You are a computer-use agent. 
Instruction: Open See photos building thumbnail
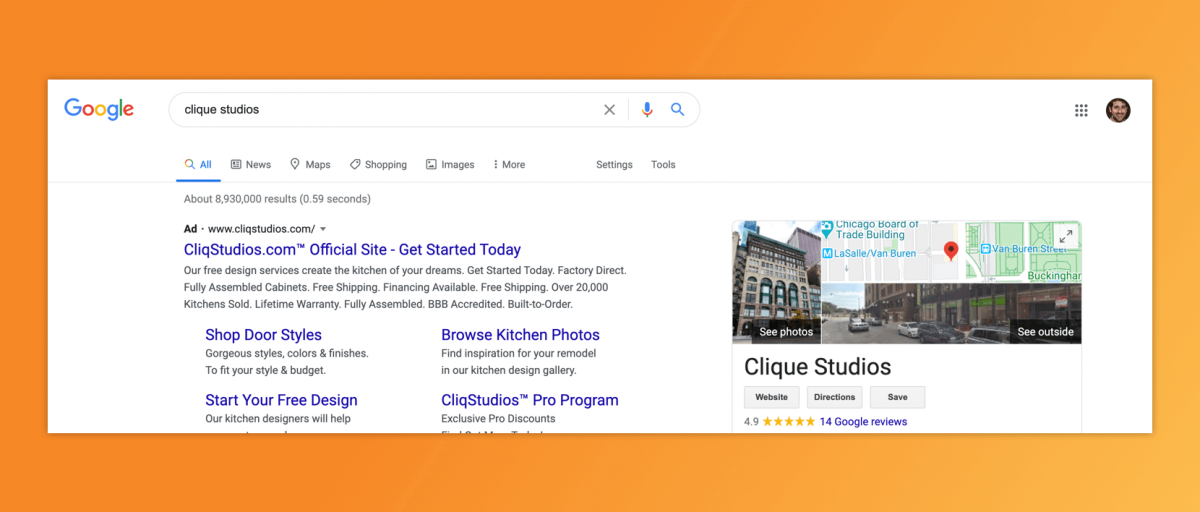(777, 282)
